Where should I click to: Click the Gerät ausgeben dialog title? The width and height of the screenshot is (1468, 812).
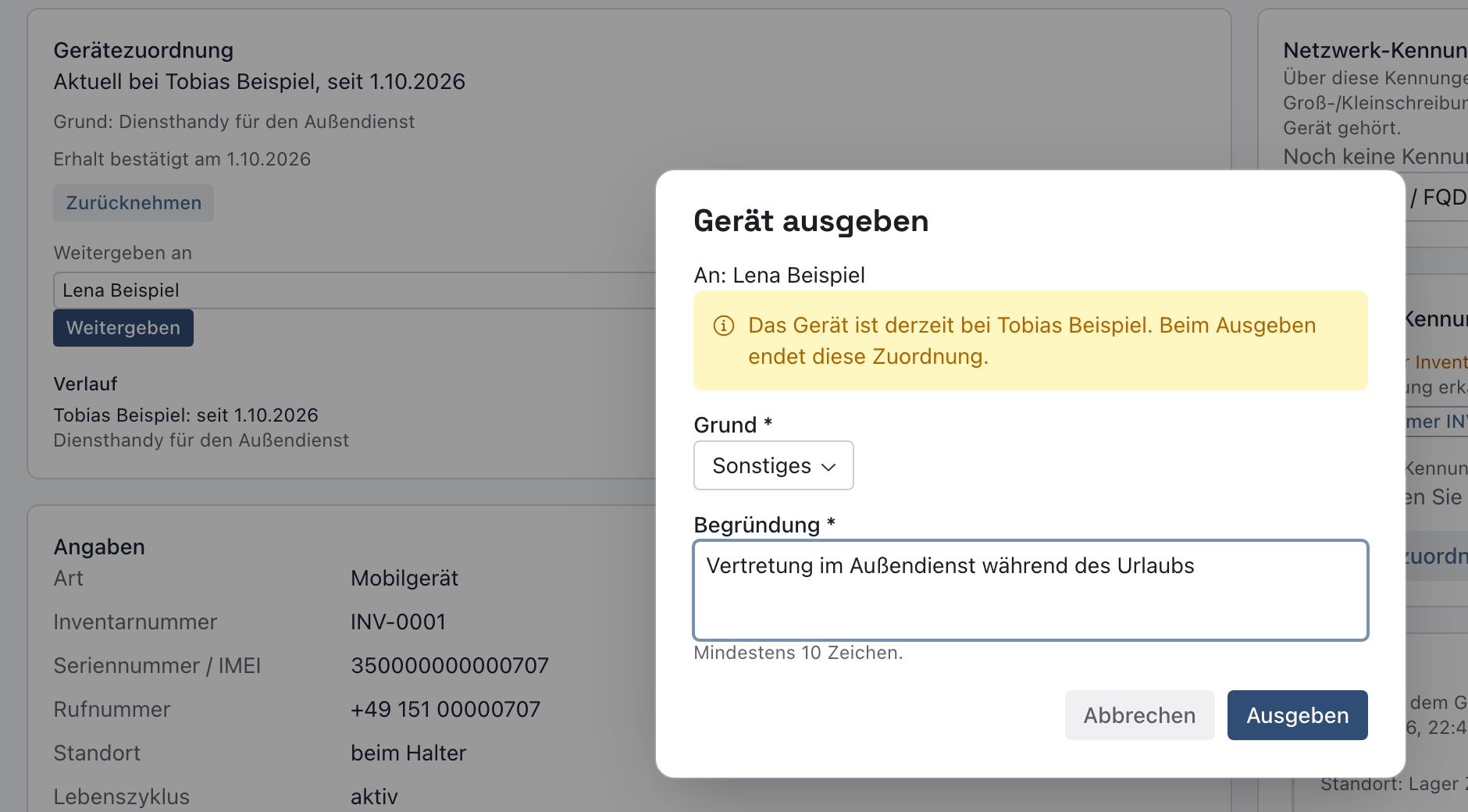click(811, 221)
